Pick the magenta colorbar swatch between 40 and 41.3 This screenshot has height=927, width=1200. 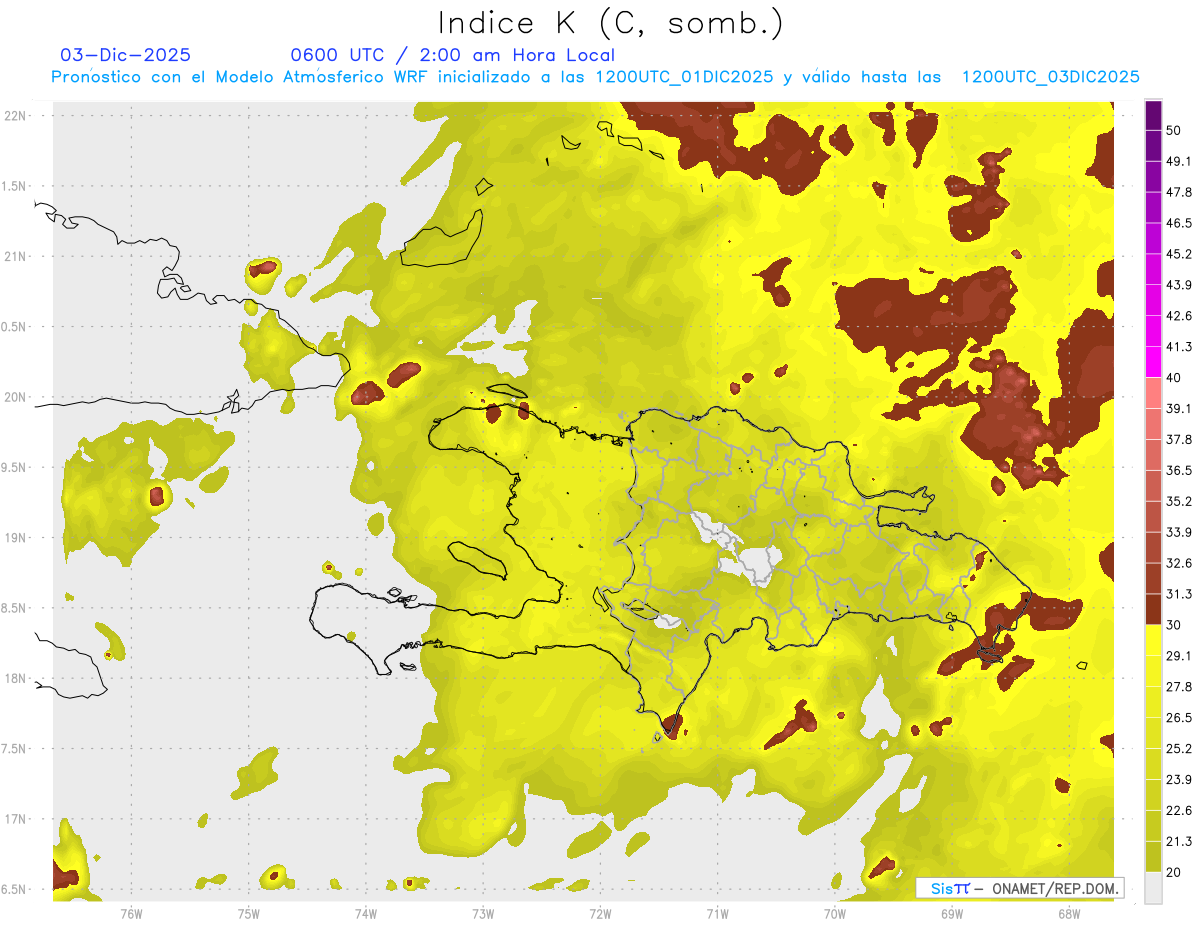pyautogui.click(x=1154, y=362)
